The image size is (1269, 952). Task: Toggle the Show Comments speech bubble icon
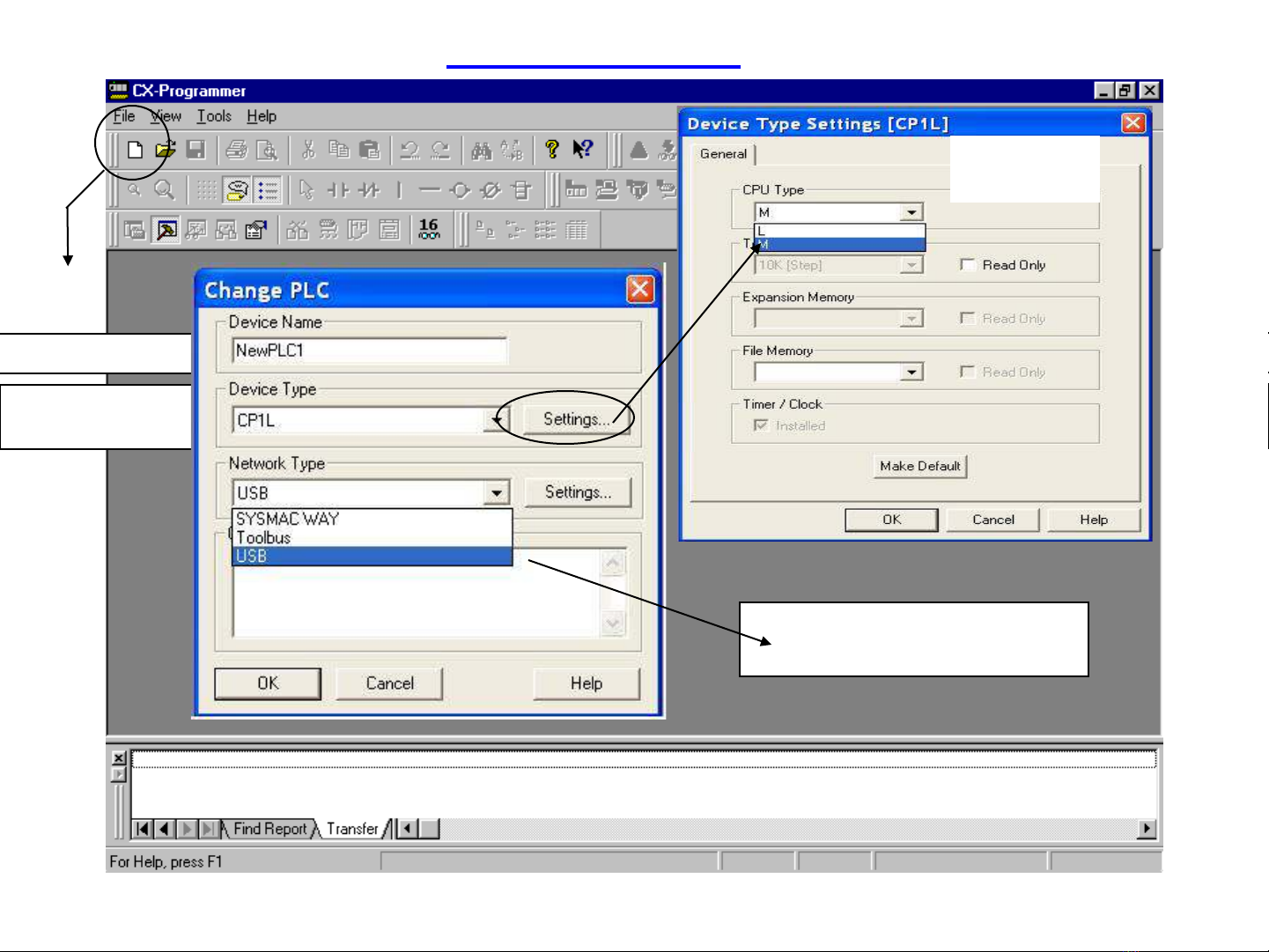point(236,189)
